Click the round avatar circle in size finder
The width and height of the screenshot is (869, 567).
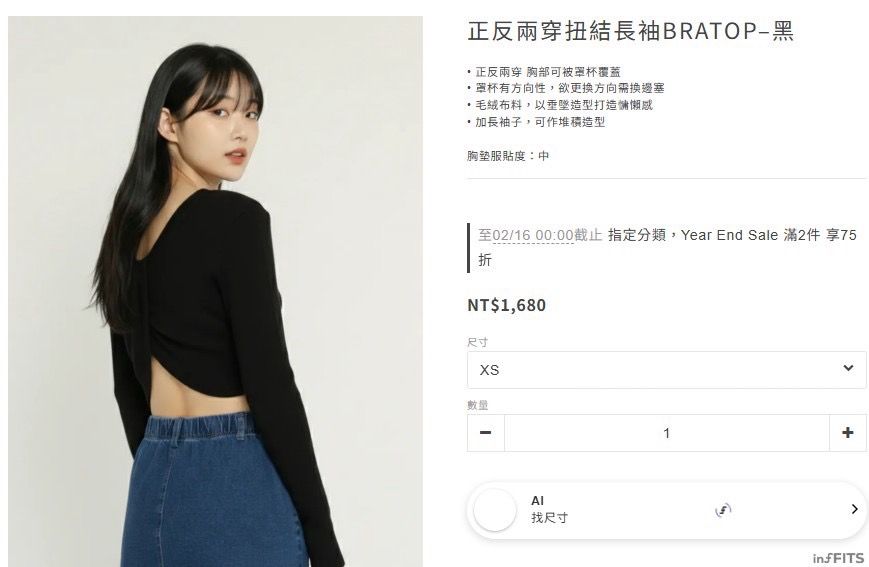click(x=495, y=510)
